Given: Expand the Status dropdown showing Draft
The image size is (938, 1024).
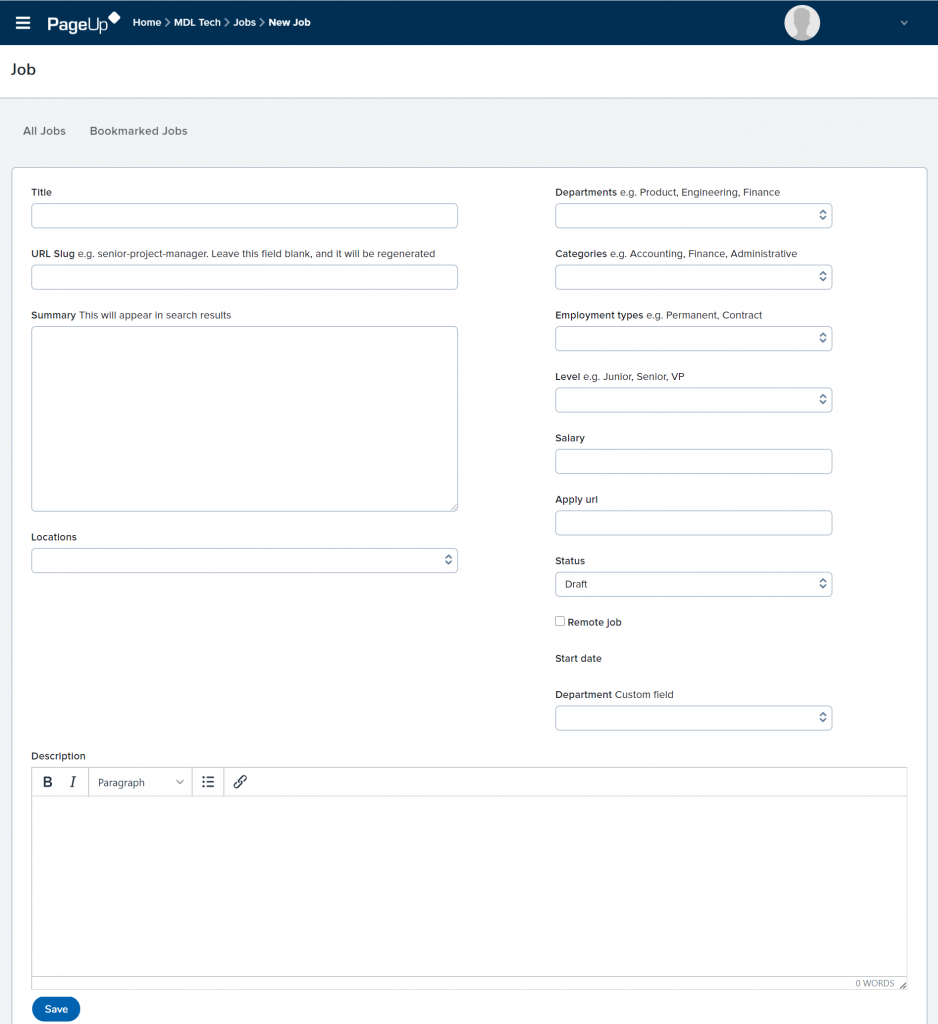Looking at the screenshot, I should pyautogui.click(x=693, y=584).
